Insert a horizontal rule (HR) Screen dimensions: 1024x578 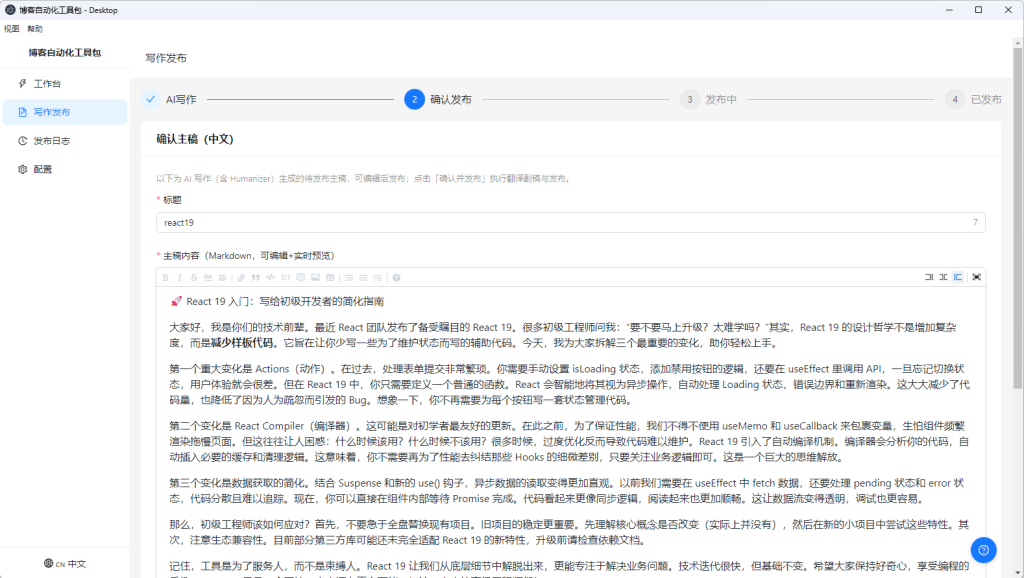point(208,278)
